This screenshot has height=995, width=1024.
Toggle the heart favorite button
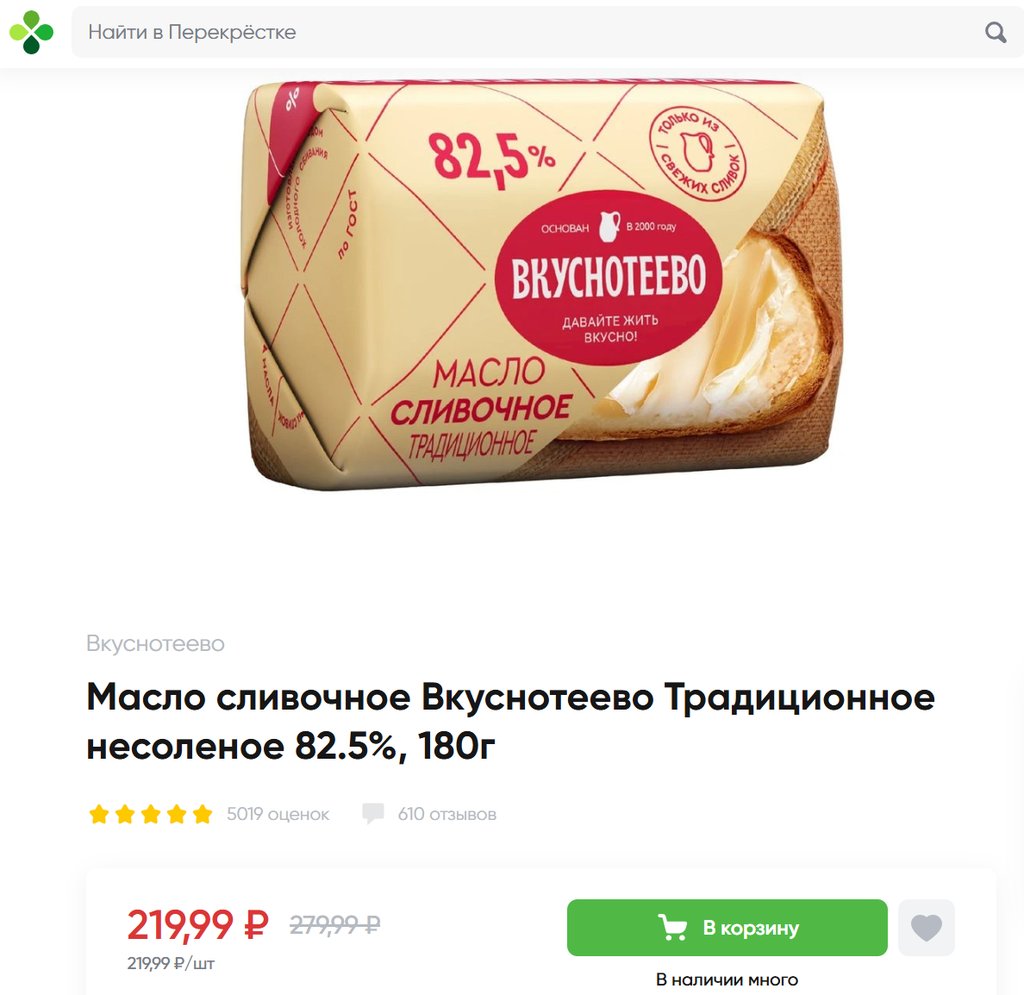pos(926,927)
